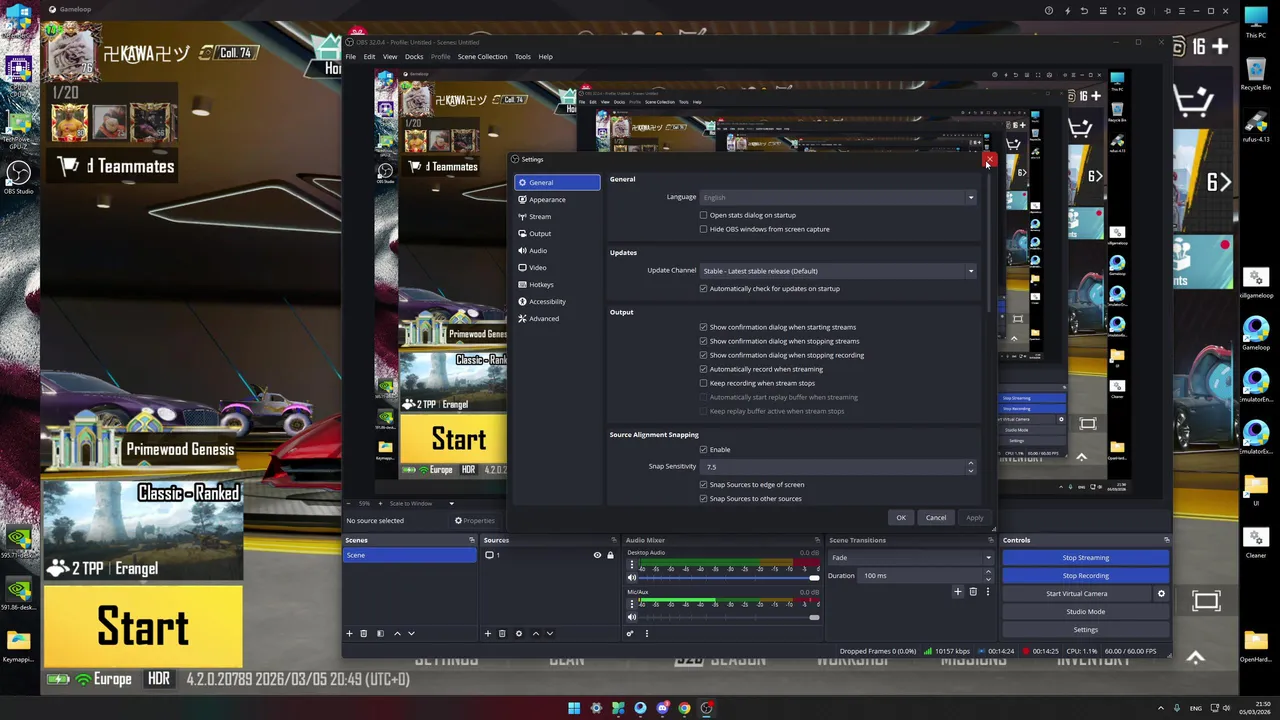This screenshot has width=1280, height=720.
Task: Toggle source 1 visibility eye icon
Action: pyautogui.click(x=597, y=555)
